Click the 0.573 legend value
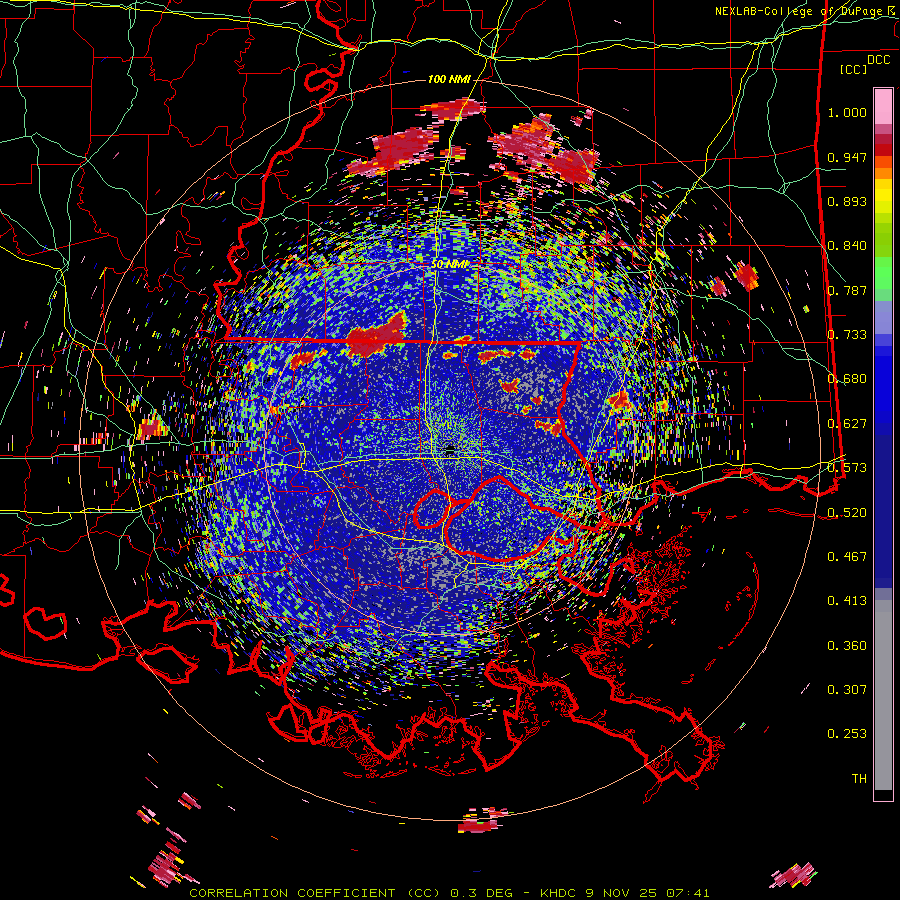 [847, 468]
